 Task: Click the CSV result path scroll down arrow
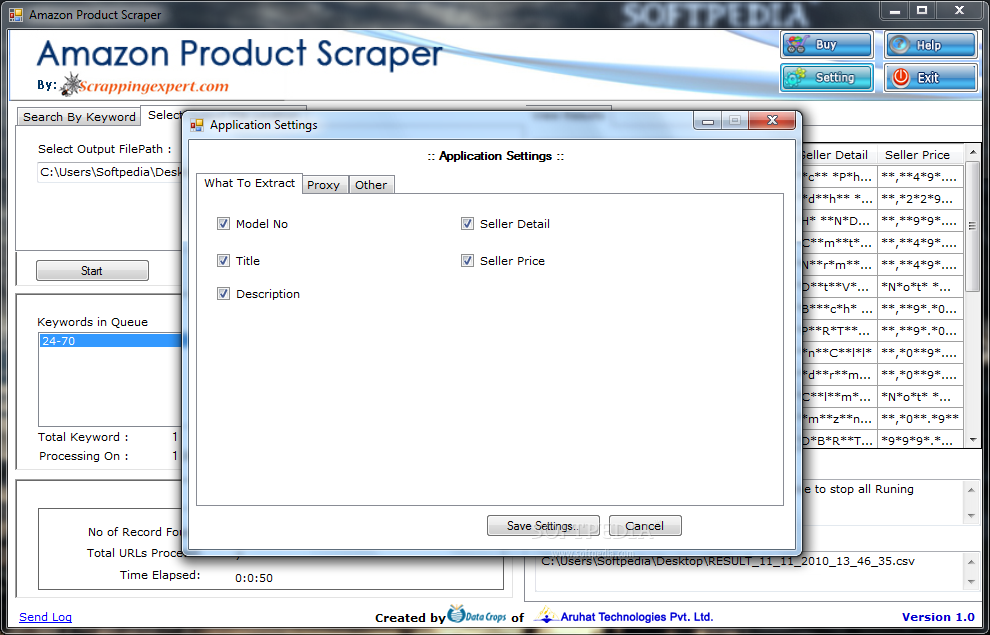pyautogui.click(x=971, y=581)
